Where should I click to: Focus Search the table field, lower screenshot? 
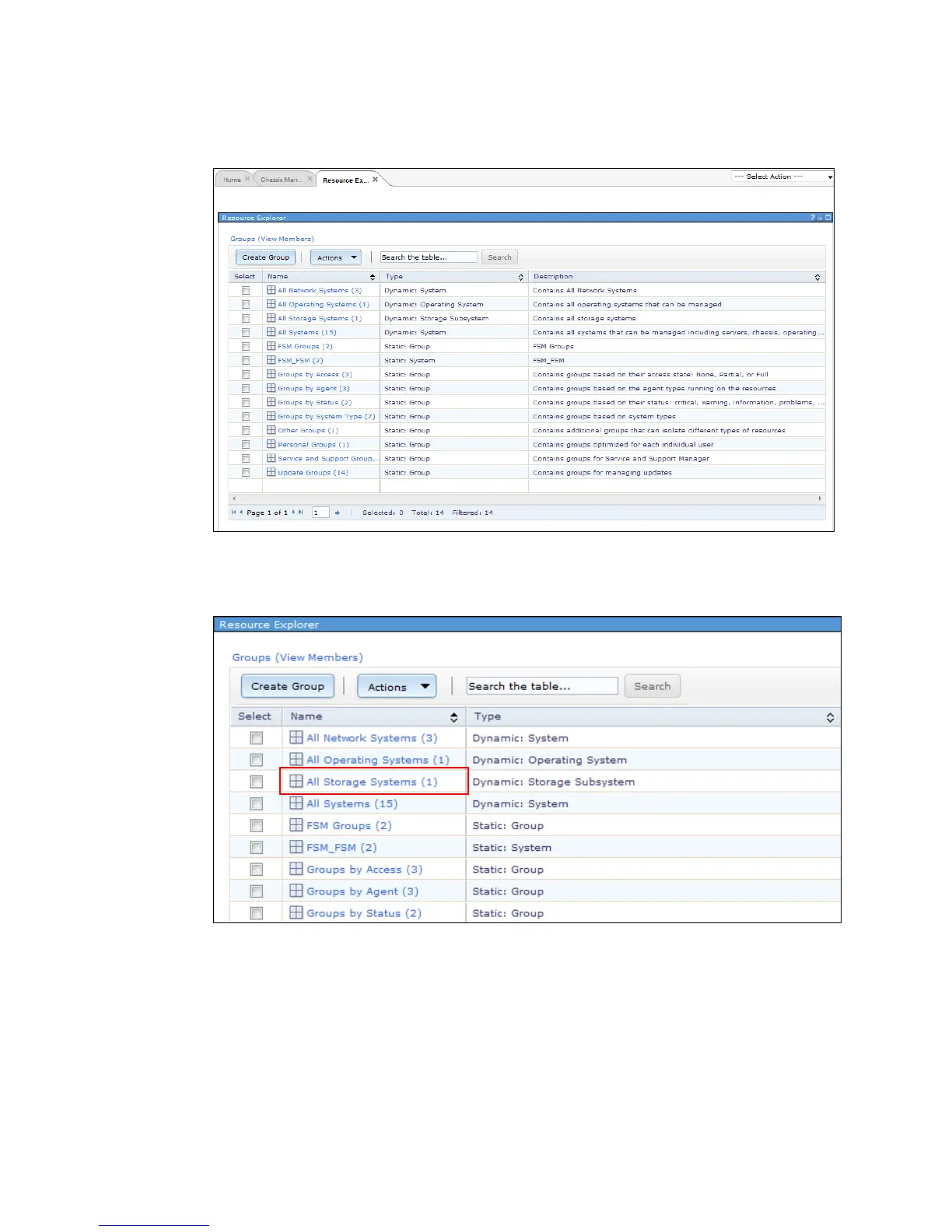(x=542, y=686)
